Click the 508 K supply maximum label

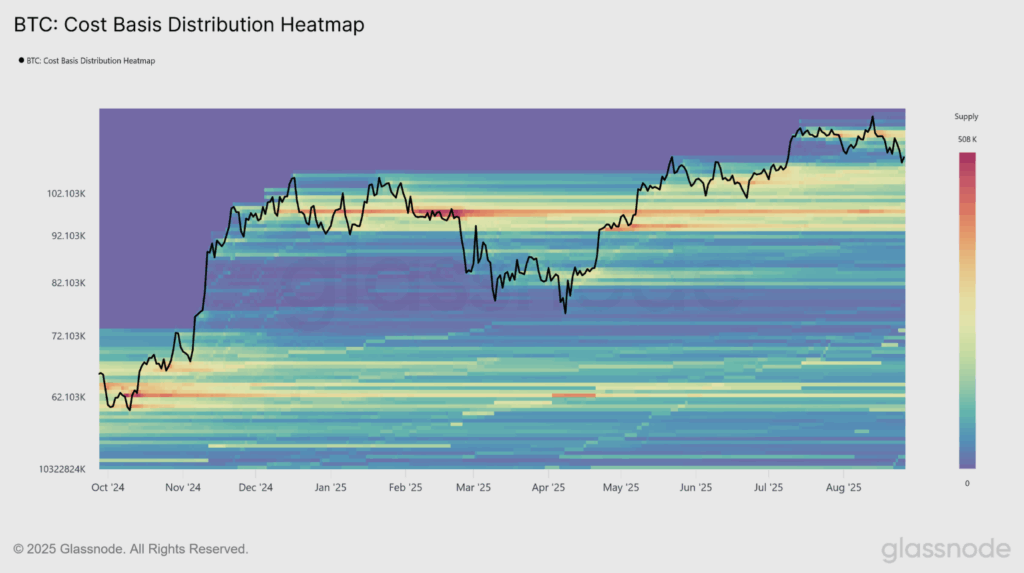point(967,139)
